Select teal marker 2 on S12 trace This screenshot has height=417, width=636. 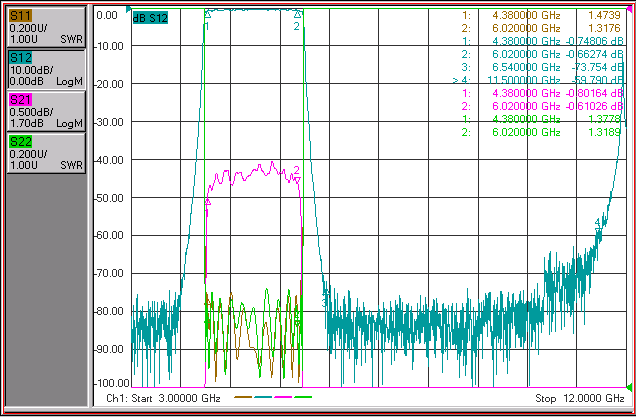click(x=298, y=15)
